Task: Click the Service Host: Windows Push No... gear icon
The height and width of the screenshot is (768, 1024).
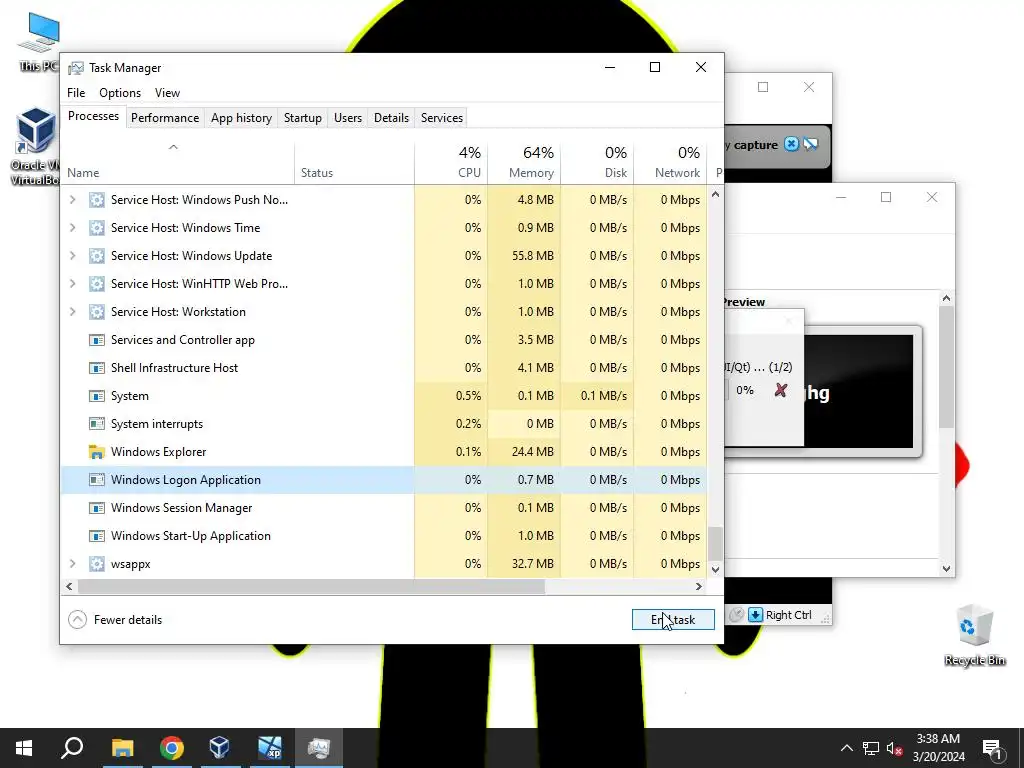Action: tap(97, 200)
